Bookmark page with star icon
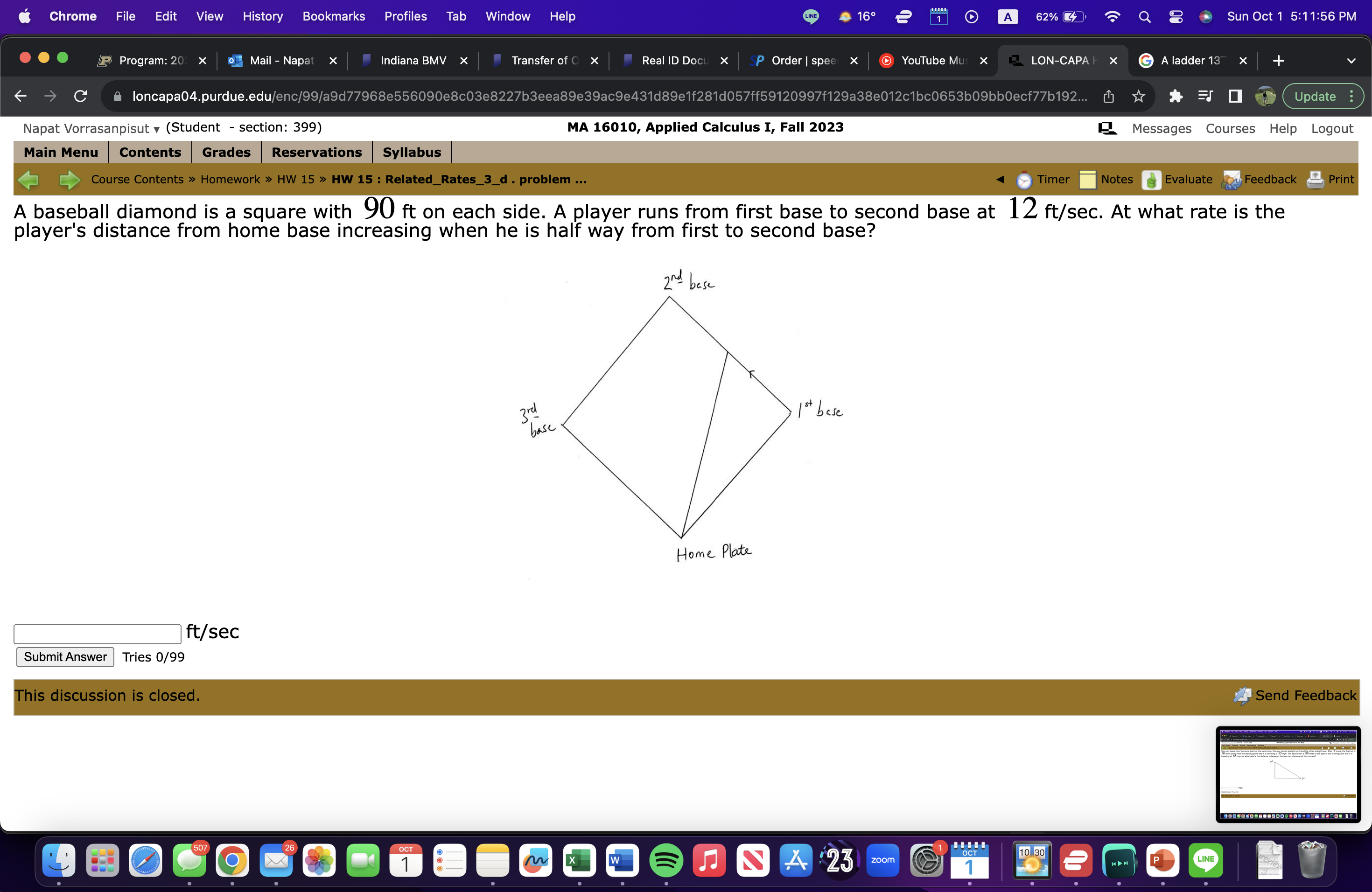This screenshot has width=1372, height=892. pyautogui.click(x=1138, y=96)
